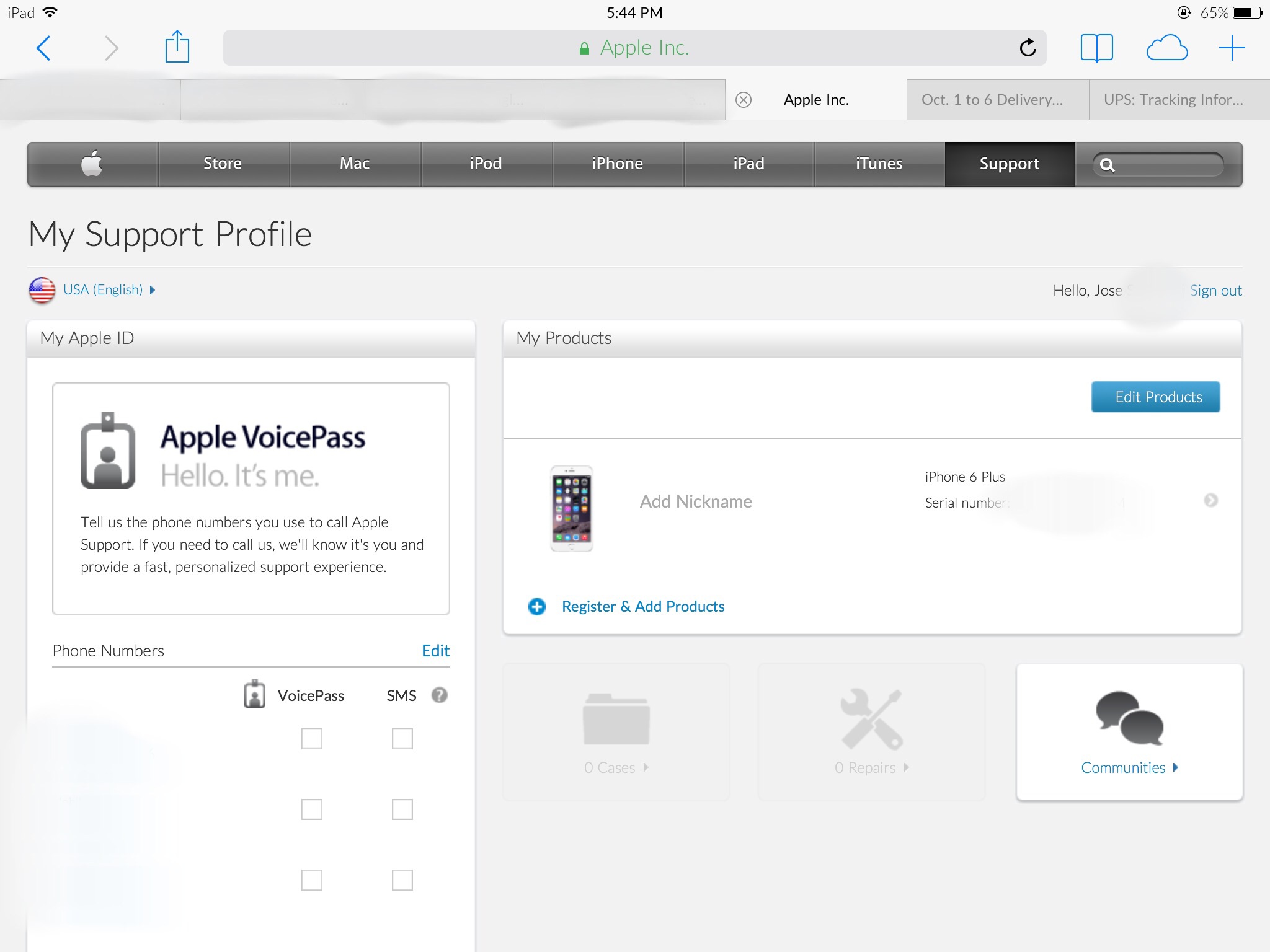This screenshot has height=952, width=1270.
Task: Check first row SMS checkbox
Action: point(402,739)
